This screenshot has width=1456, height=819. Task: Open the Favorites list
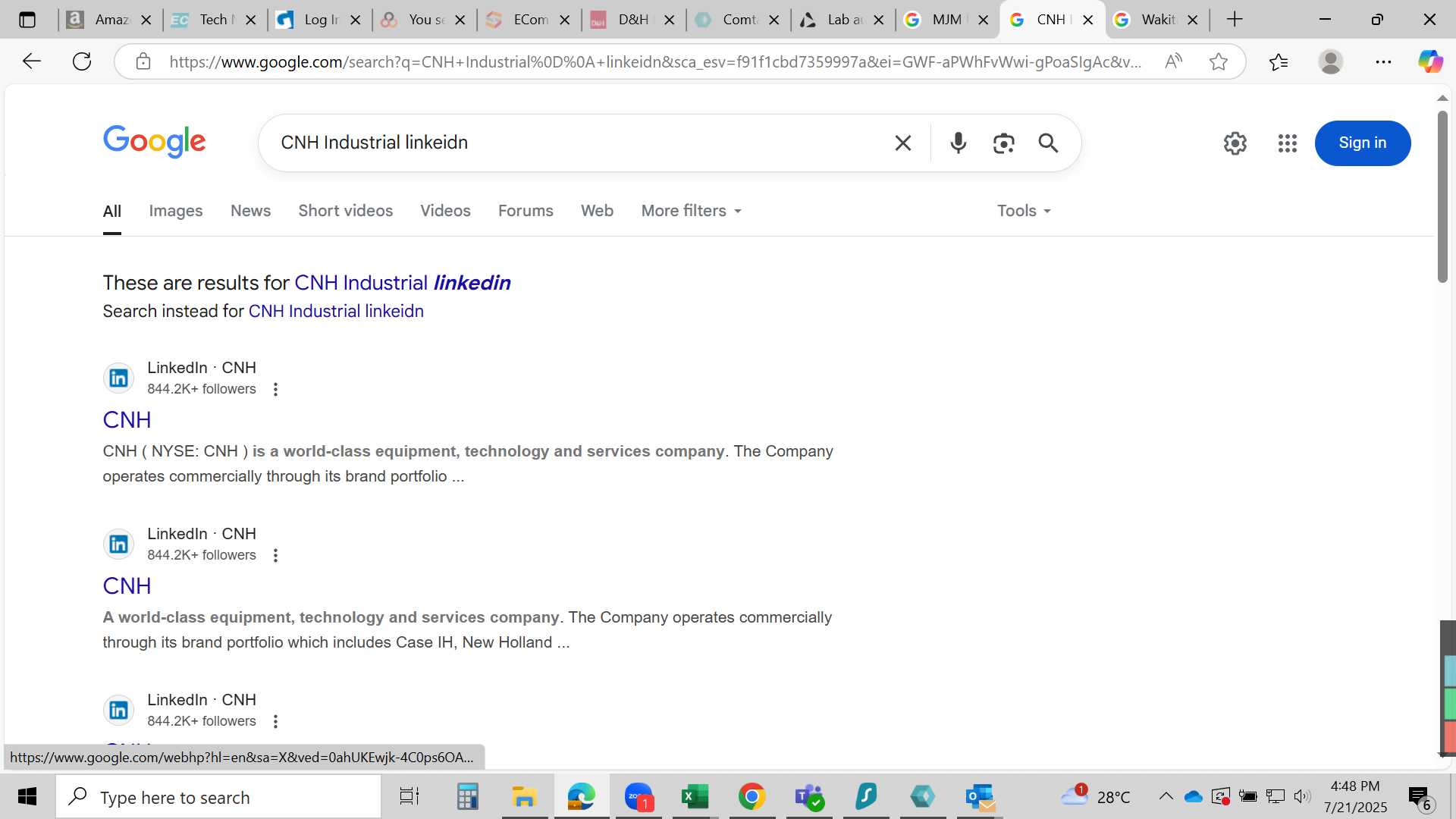(1279, 61)
